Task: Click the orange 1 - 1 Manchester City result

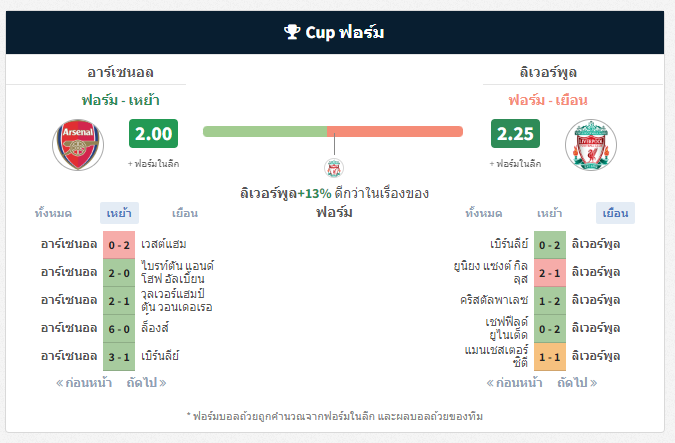Action: pyautogui.click(x=550, y=357)
